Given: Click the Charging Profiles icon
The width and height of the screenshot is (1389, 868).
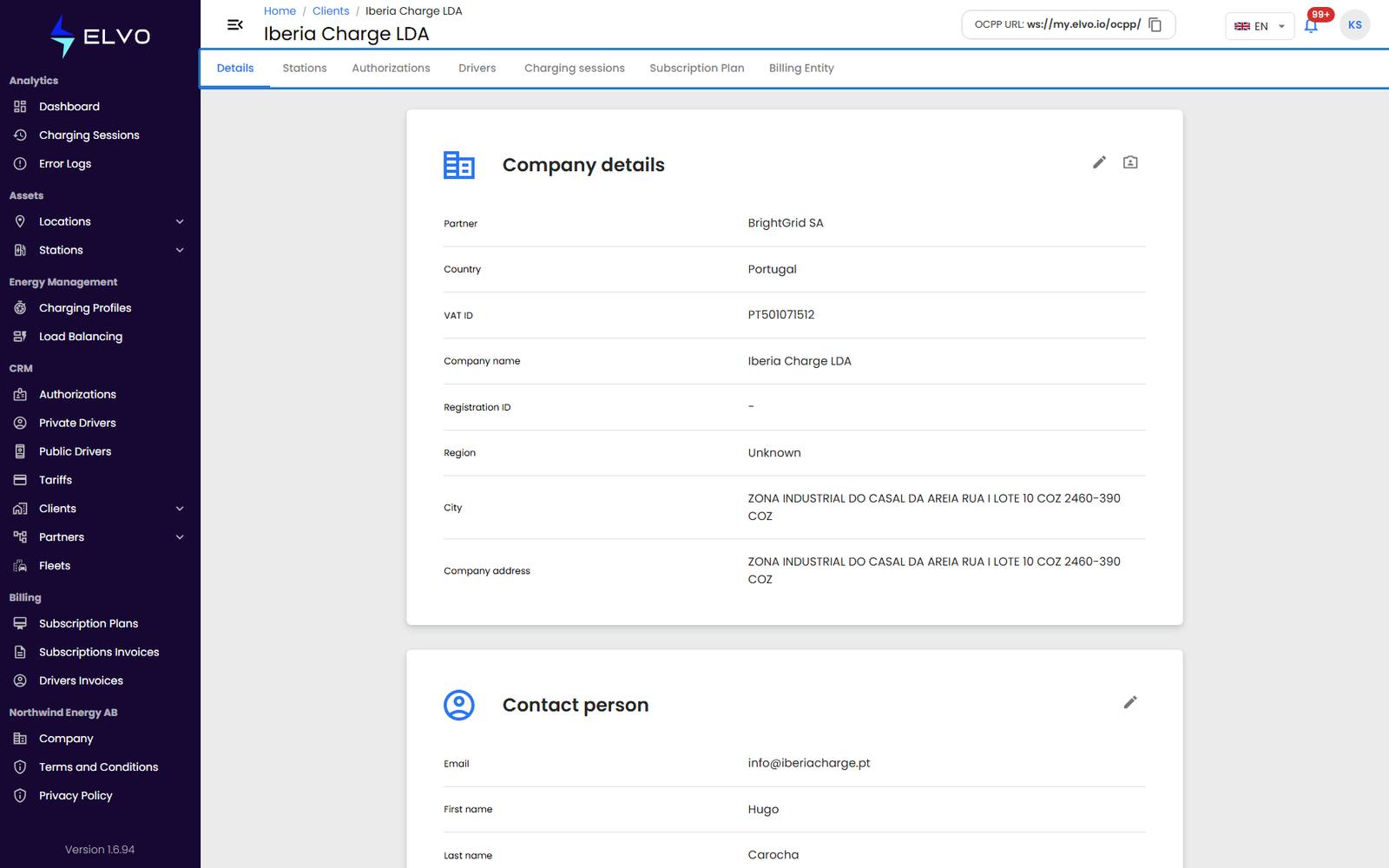Looking at the screenshot, I should 20,308.
